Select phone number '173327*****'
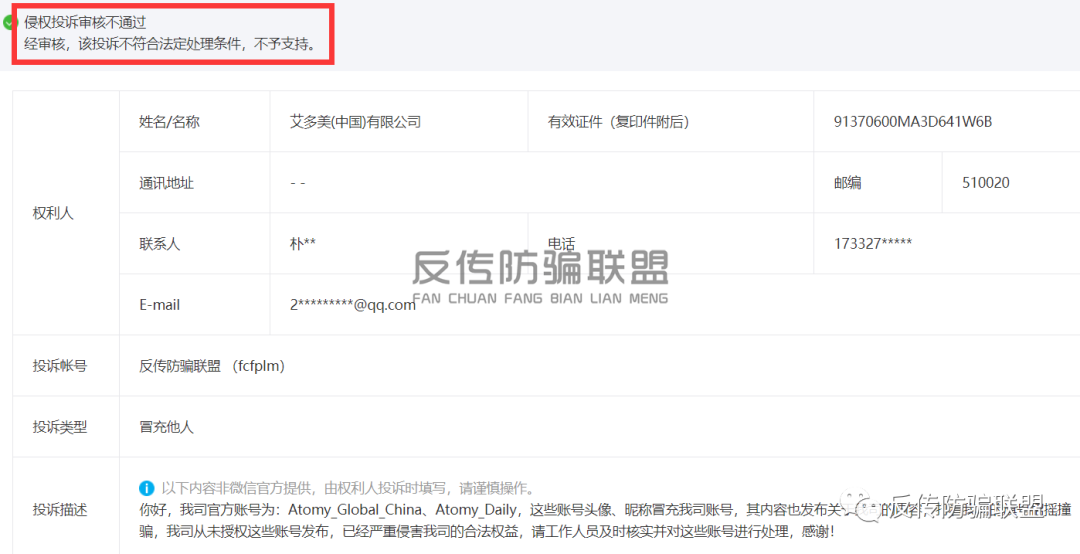 tap(873, 244)
